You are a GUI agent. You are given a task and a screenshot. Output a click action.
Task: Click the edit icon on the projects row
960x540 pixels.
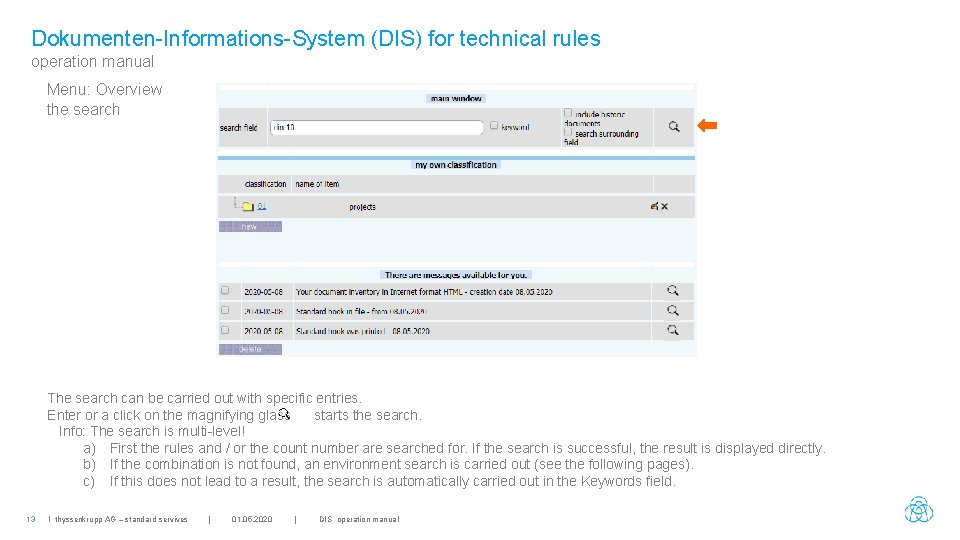pos(654,206)
